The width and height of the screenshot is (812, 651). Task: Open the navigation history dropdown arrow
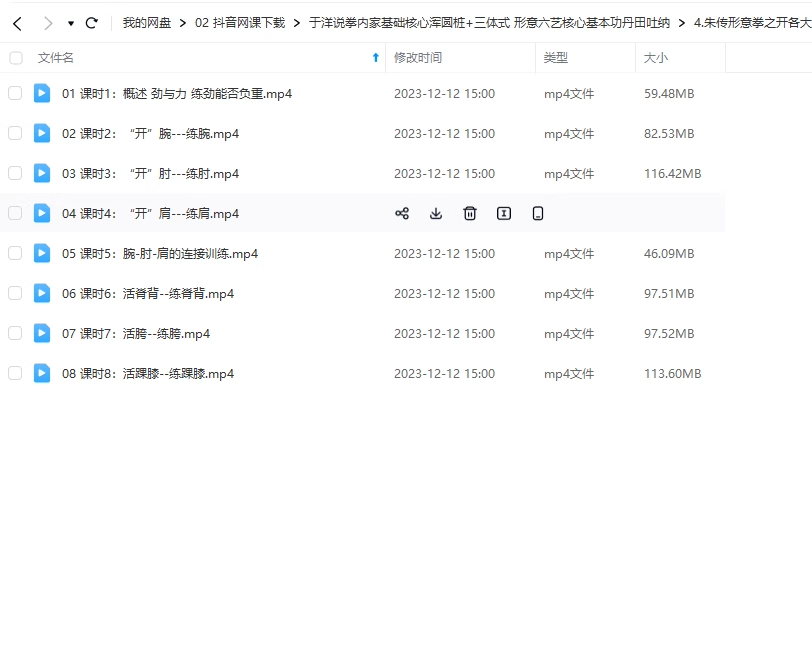71,23
